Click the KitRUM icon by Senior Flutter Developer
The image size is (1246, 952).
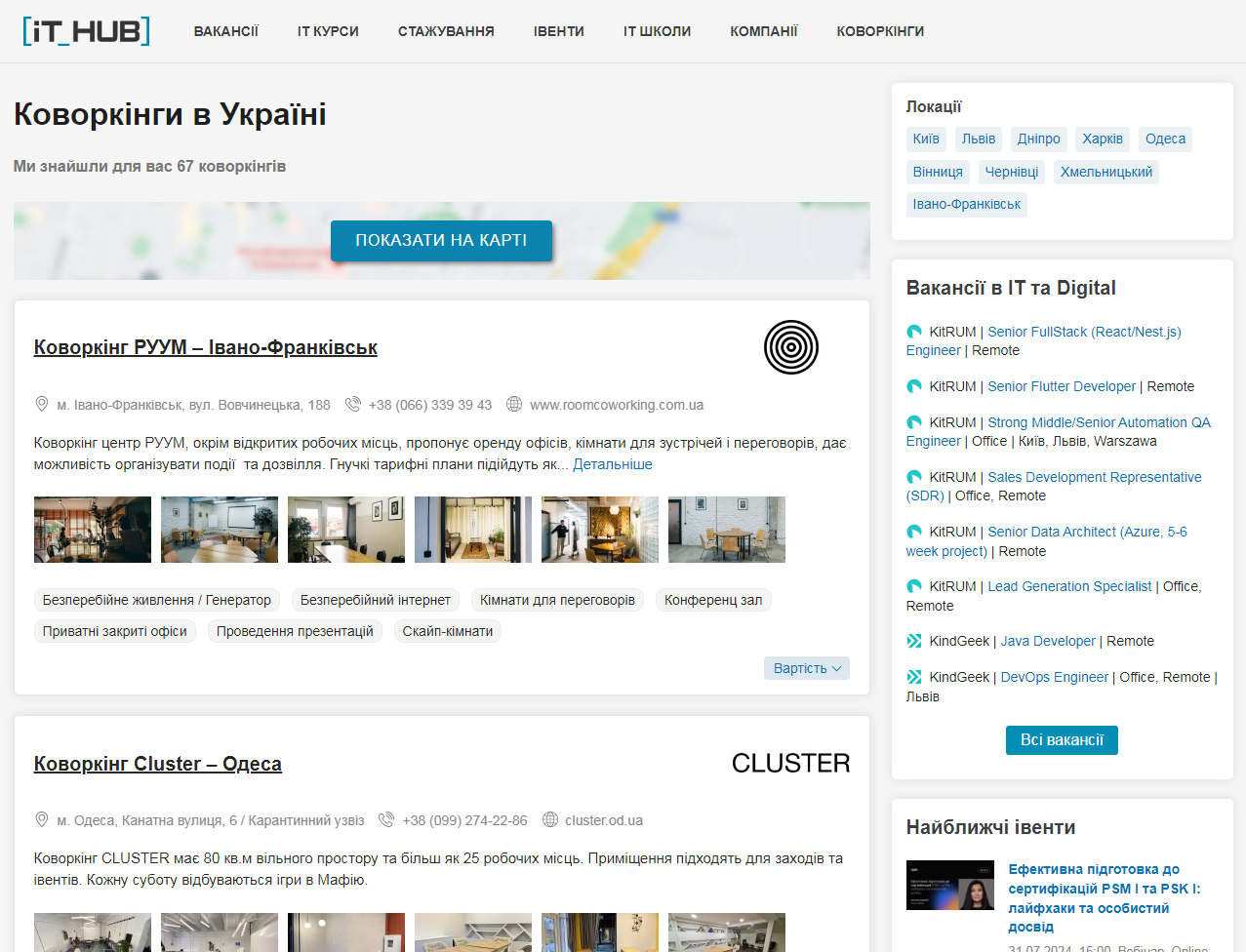pos(914,386)
